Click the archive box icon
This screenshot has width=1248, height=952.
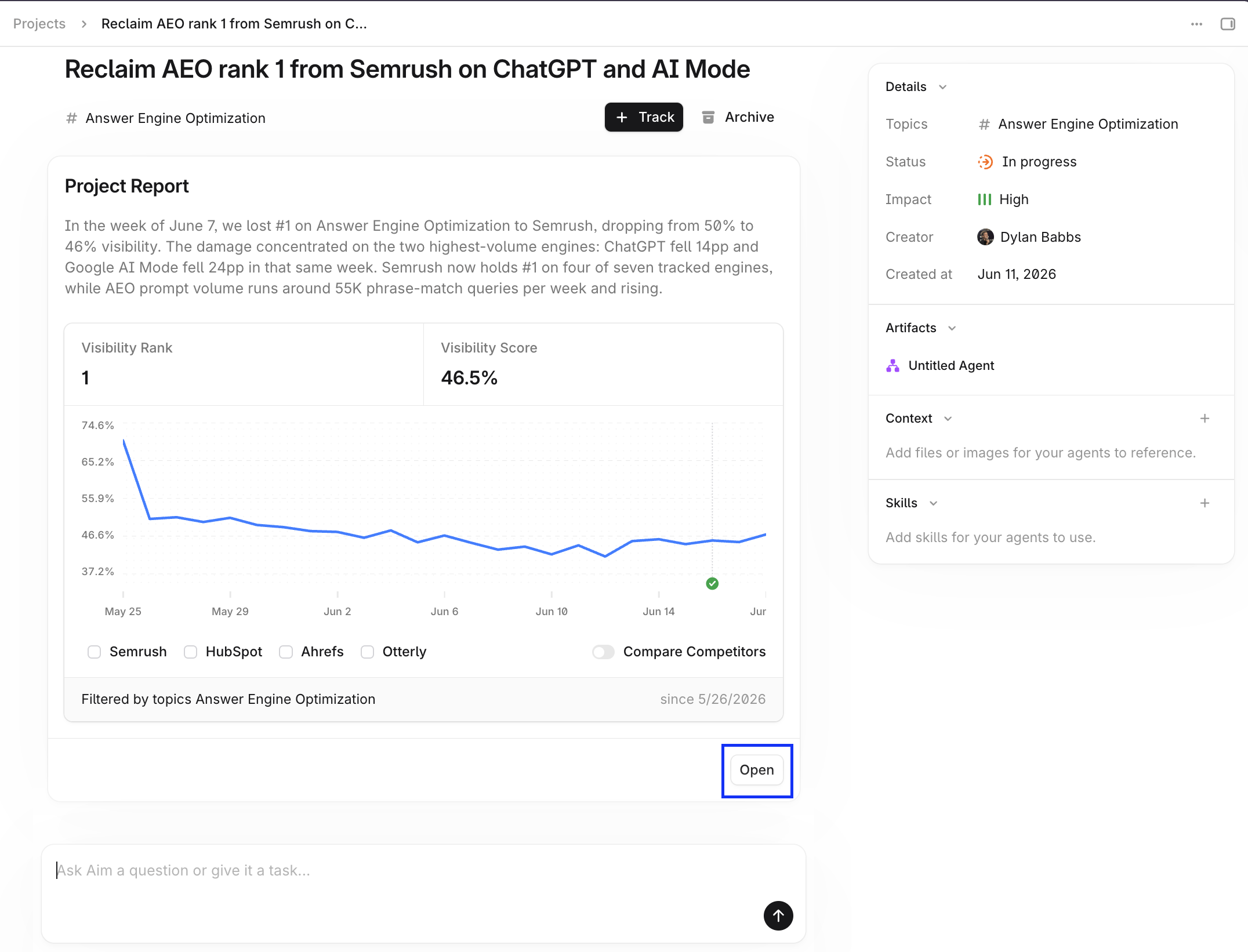[x=708, y=117]
